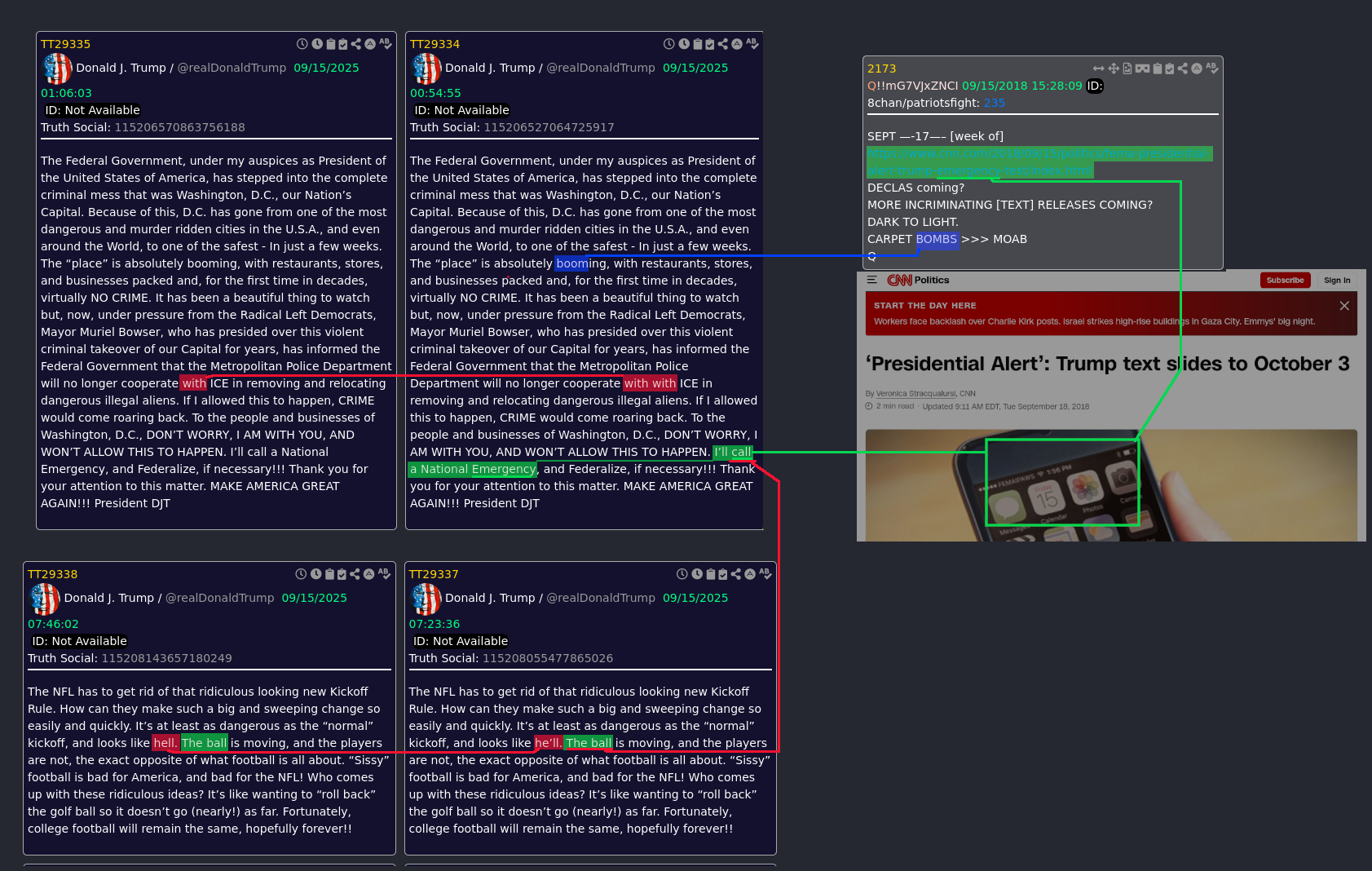The height and width of the screenshot is (871, 1372).
Task: Click circled A font icon on post 2173
Action: click(x=1197, y=69)
